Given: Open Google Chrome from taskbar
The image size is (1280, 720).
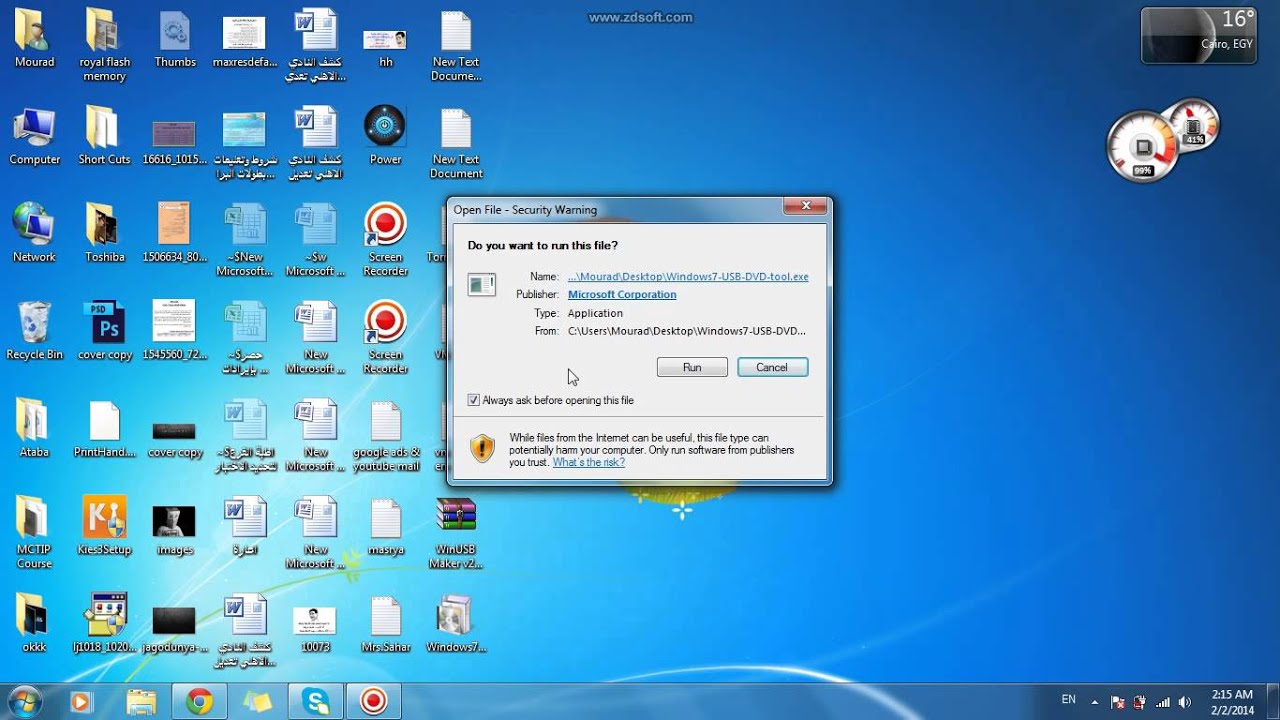Looking at the screenshot, I should [199, 702].
